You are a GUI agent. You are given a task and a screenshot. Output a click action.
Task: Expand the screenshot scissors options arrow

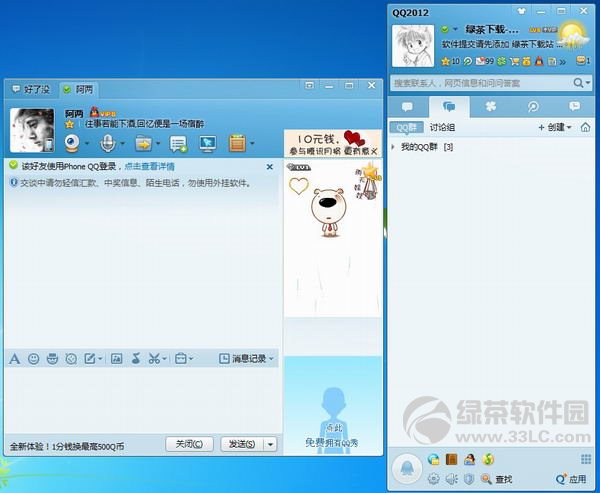(164, 359)
